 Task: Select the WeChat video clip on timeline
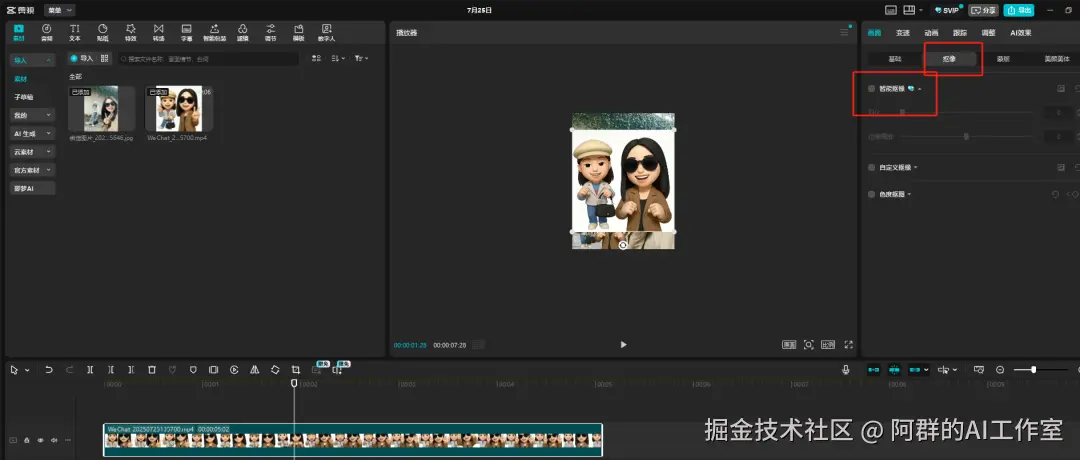click(353, 439)
